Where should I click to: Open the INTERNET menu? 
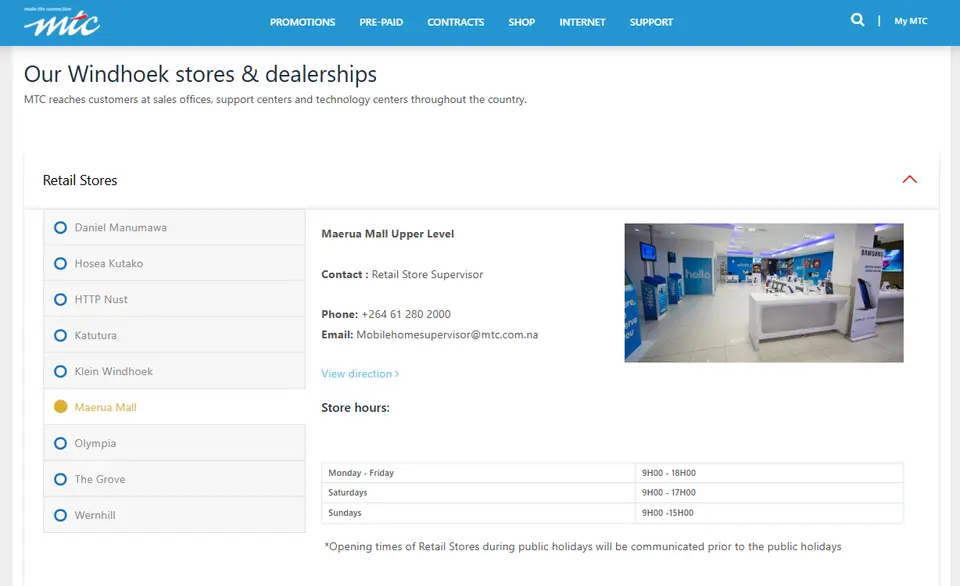click(582, 22)
